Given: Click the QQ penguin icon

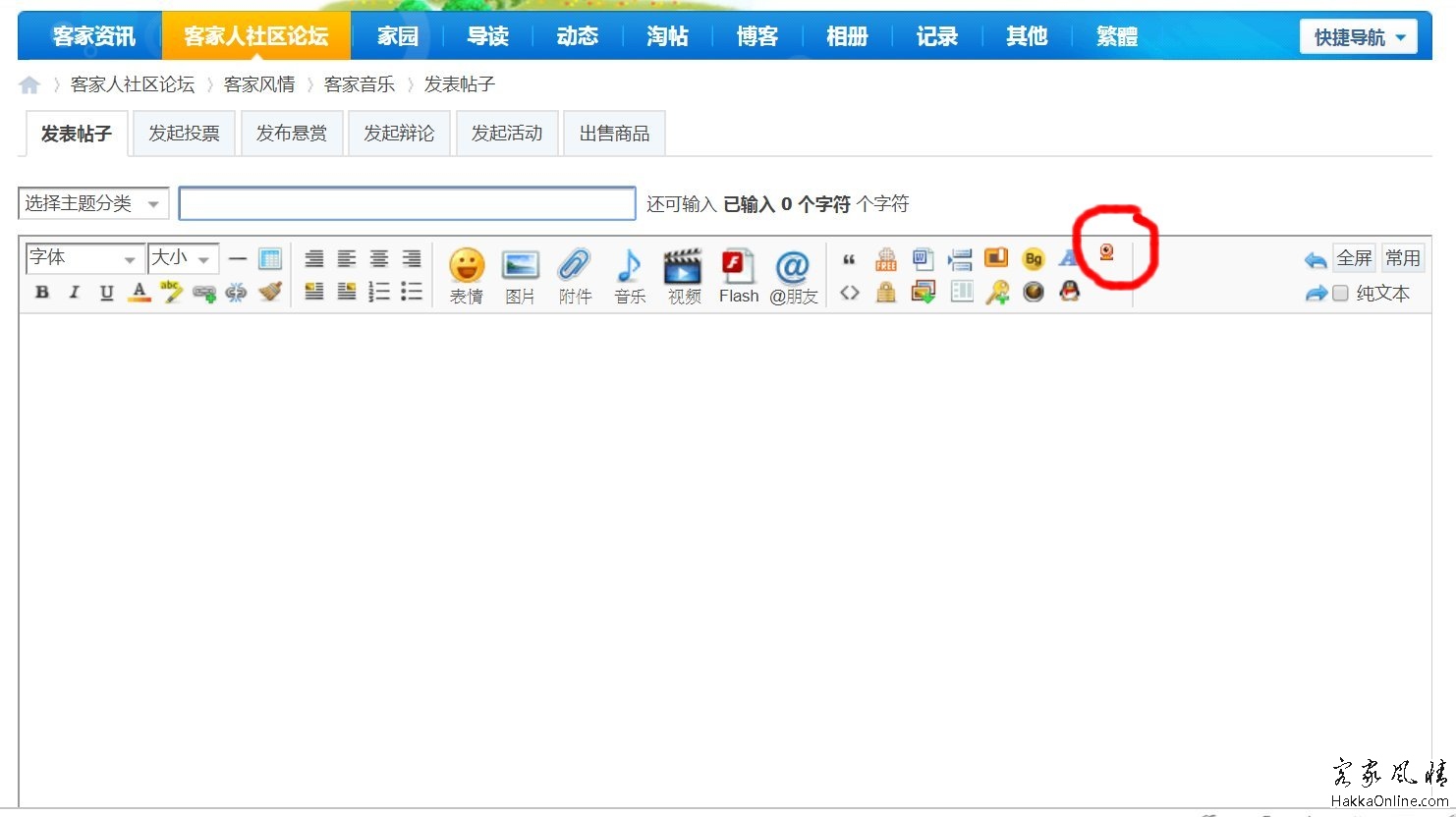Looking at the screenshot, I should click(1070, 292).
